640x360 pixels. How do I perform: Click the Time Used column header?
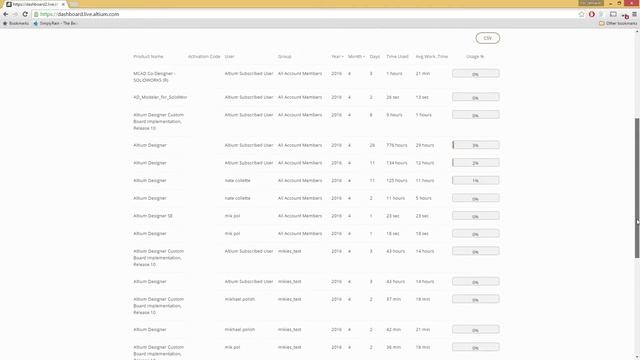tap(397, 56)
